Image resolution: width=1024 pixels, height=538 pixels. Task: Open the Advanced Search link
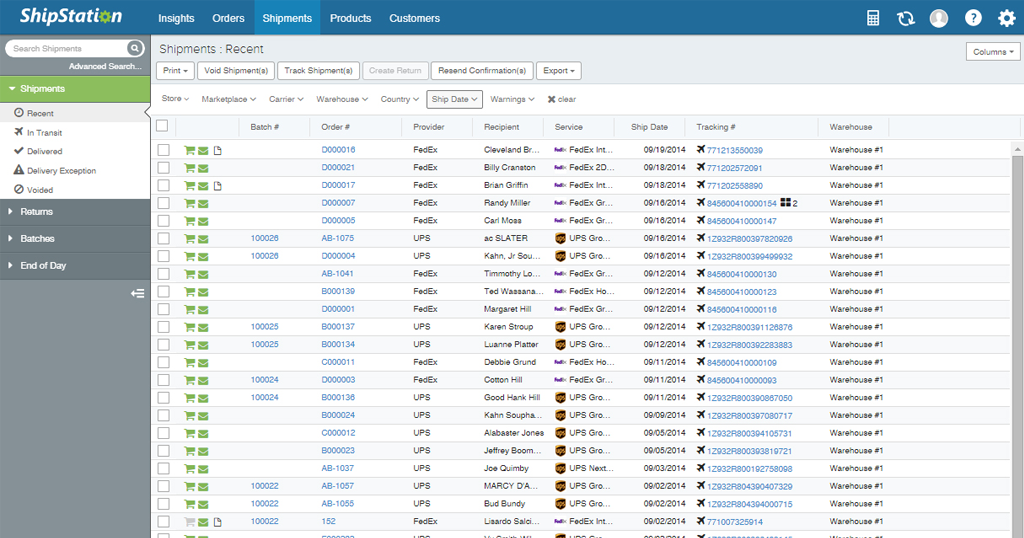click(105, 66)
